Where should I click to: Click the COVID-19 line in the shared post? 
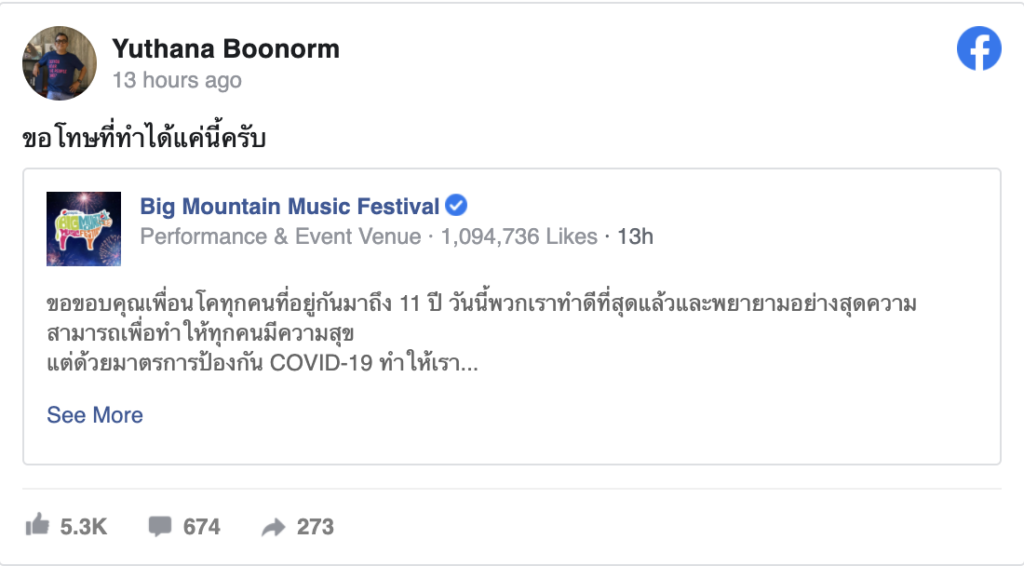click(x=262, y=364)
